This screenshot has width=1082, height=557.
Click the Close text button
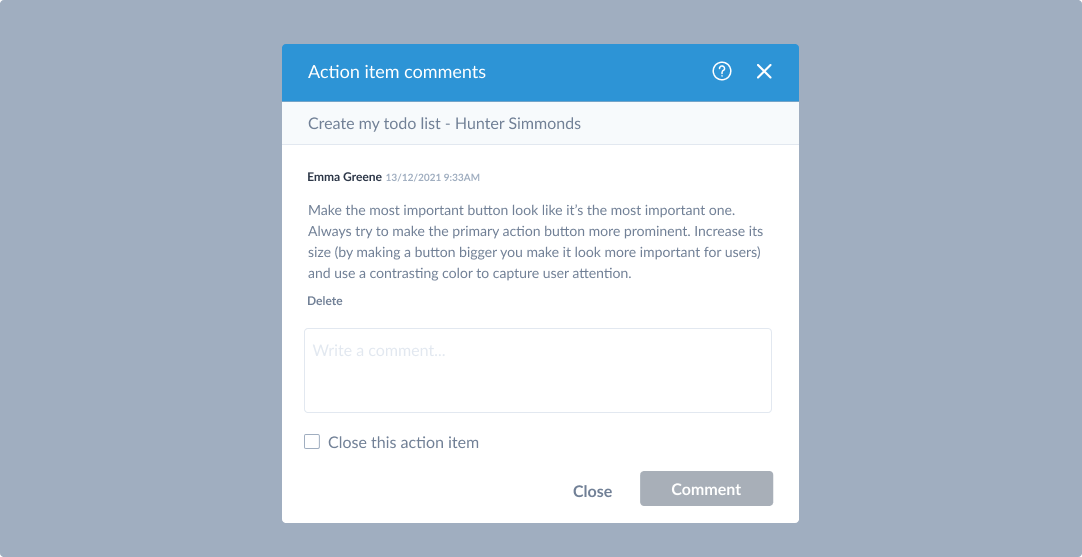592,491
